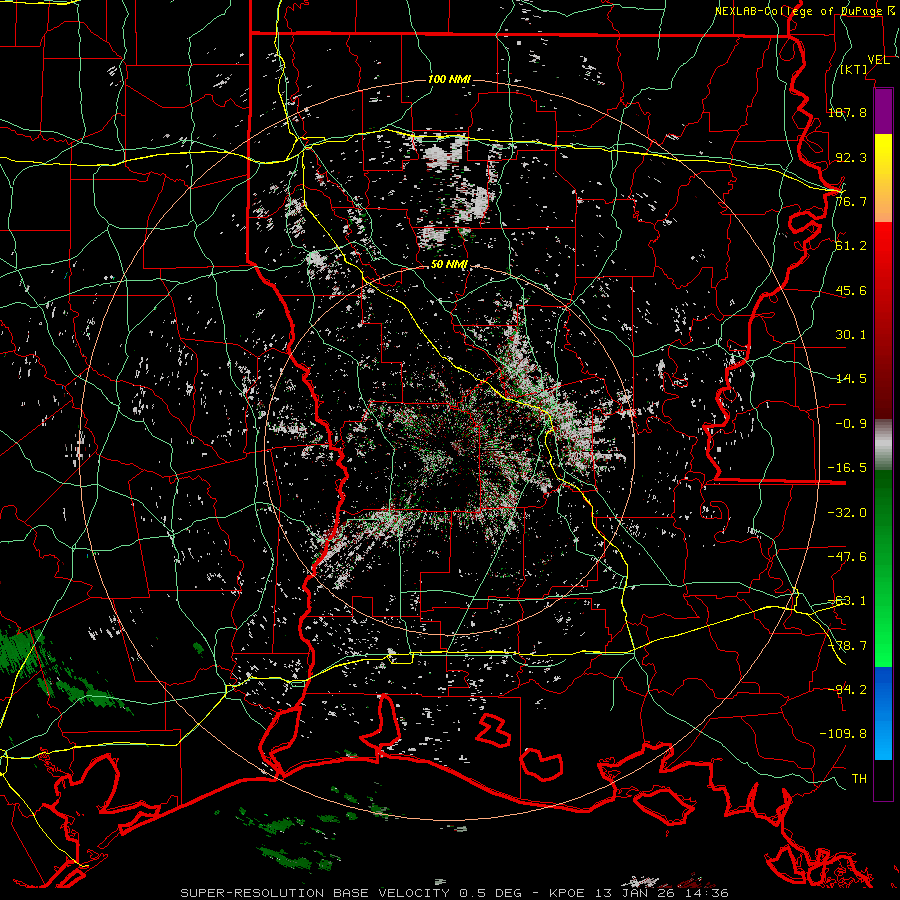Click the [KT] units label

click(x=854, y=70)
